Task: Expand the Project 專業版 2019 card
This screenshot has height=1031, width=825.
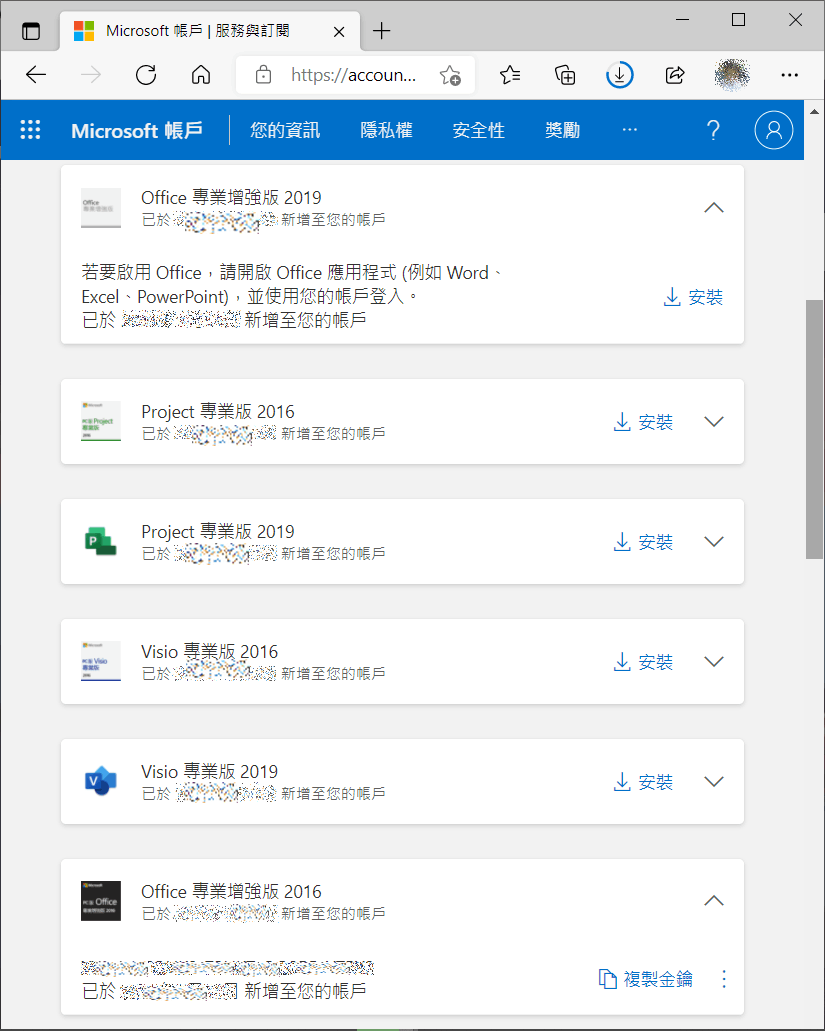Action: [714, 541]
